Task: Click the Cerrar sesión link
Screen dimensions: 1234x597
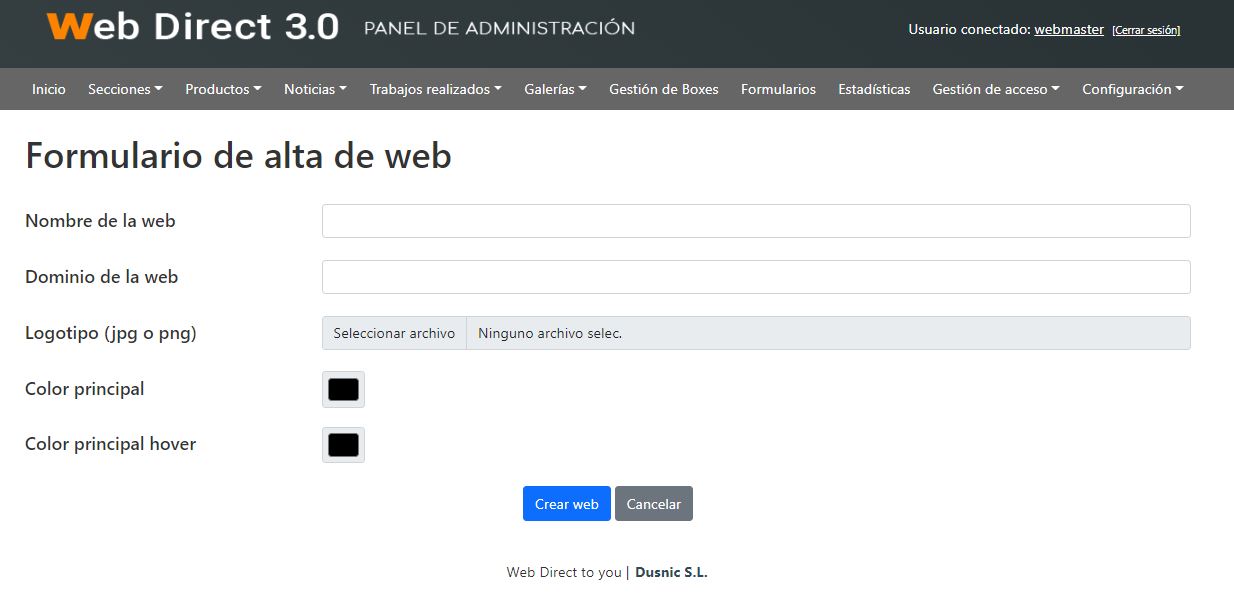Action: (1146, 30)
